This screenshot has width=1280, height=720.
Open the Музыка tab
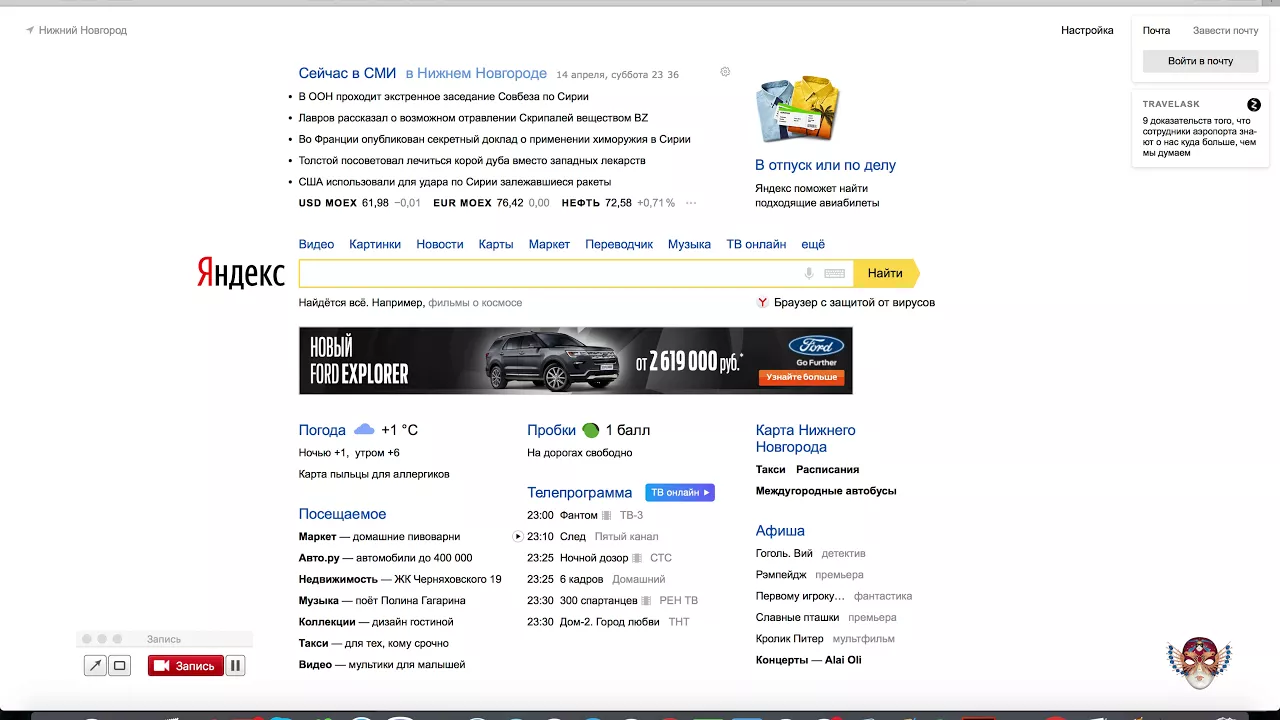[689, 244]
